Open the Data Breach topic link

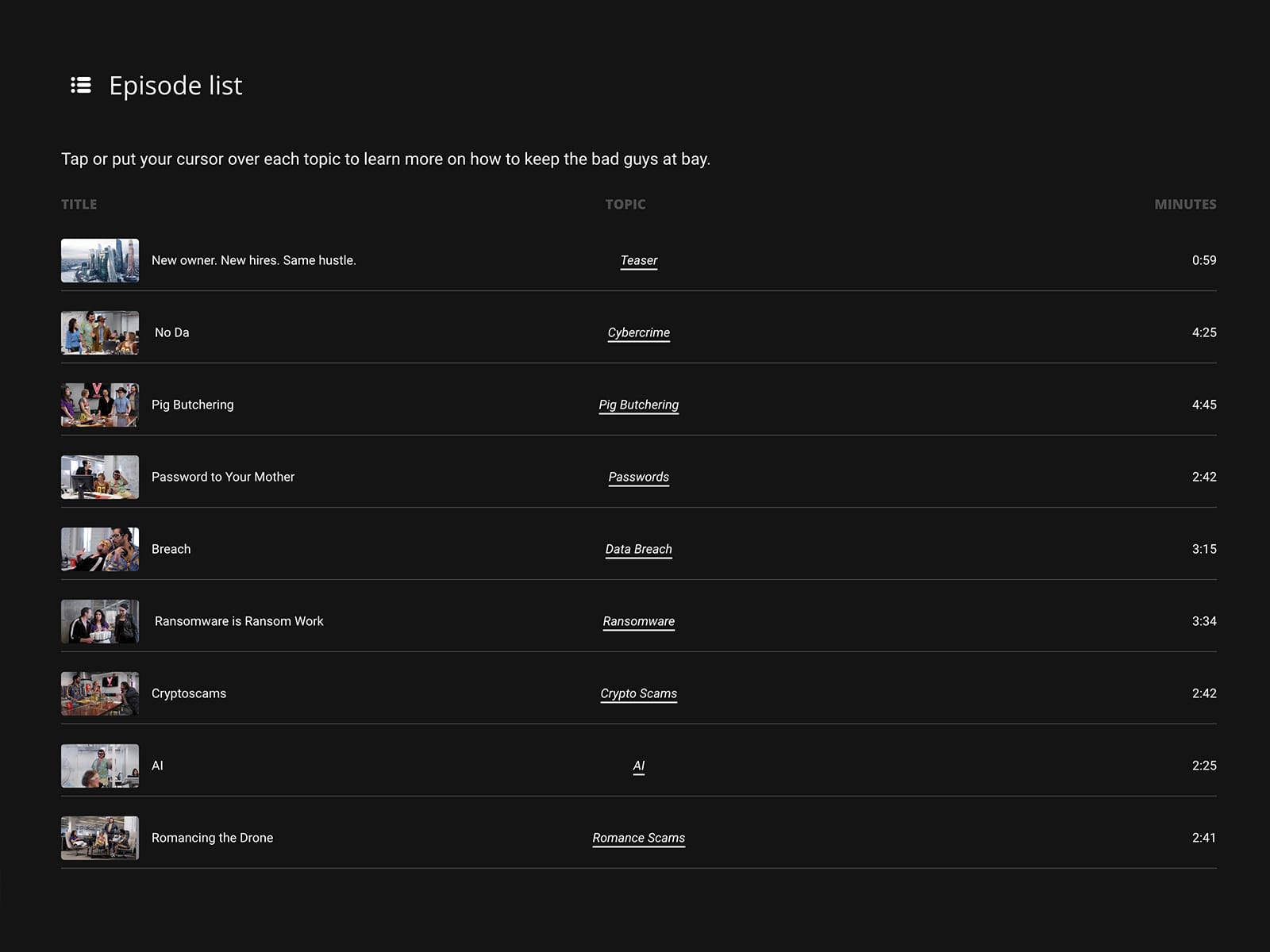point(639,549)
